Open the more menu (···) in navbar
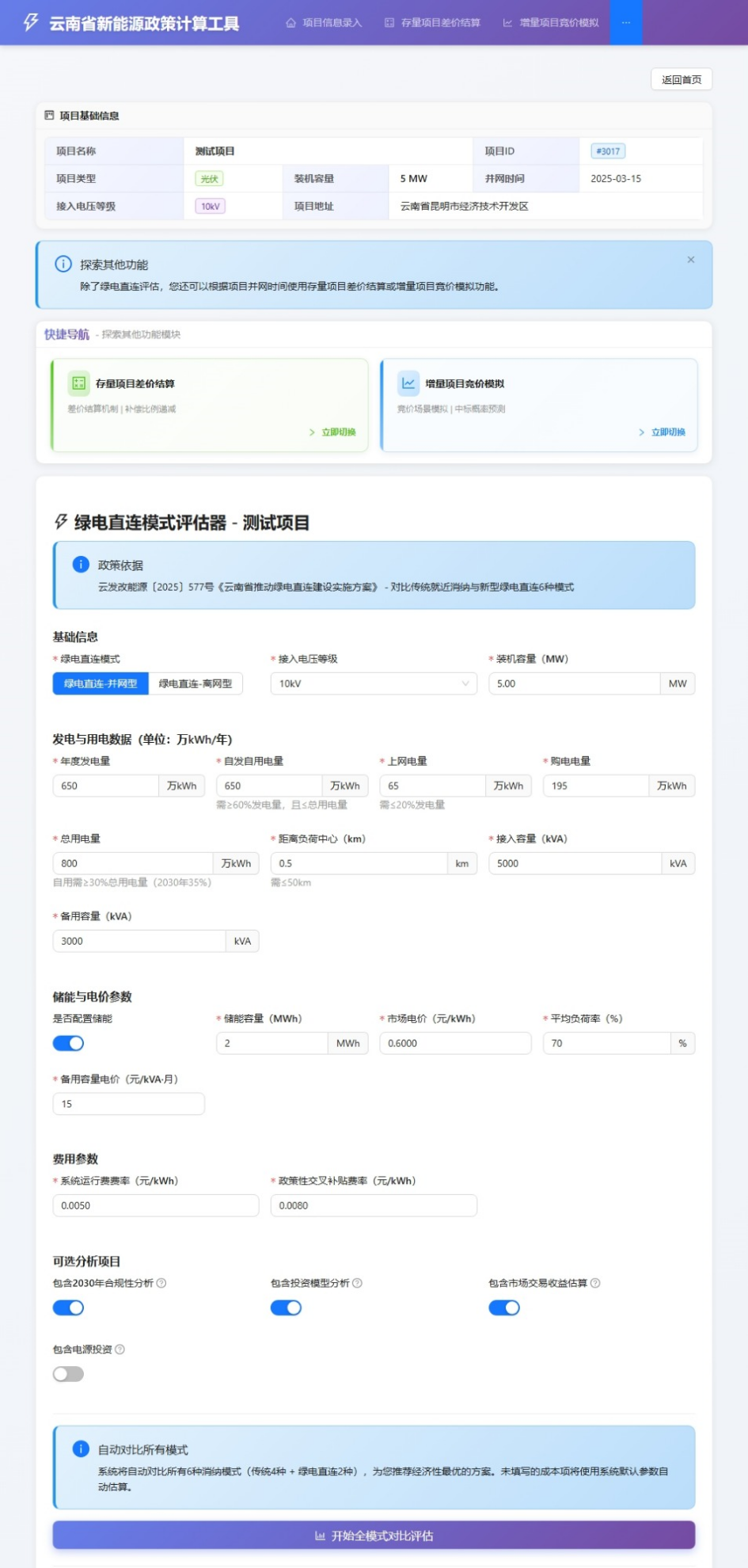This screenshot has width=748, height=1568. 625,22
